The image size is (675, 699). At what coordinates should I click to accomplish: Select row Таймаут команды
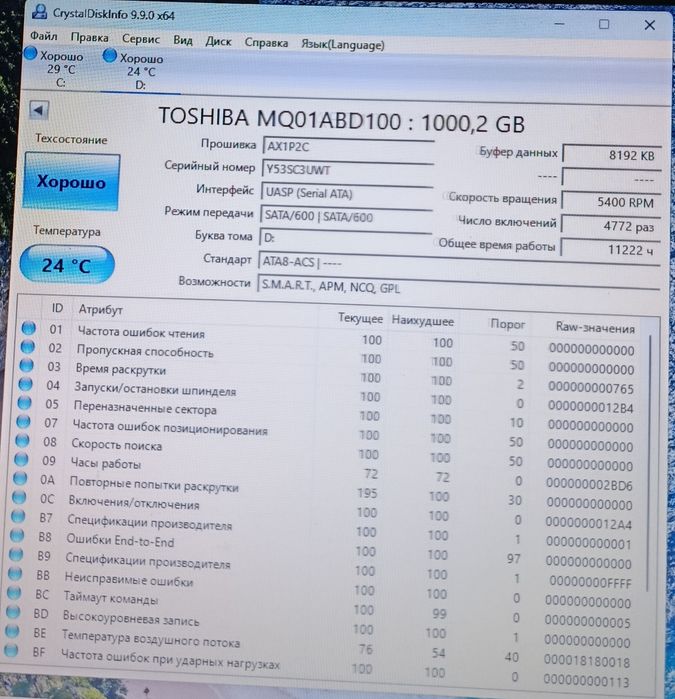click(x=319, y=606)
